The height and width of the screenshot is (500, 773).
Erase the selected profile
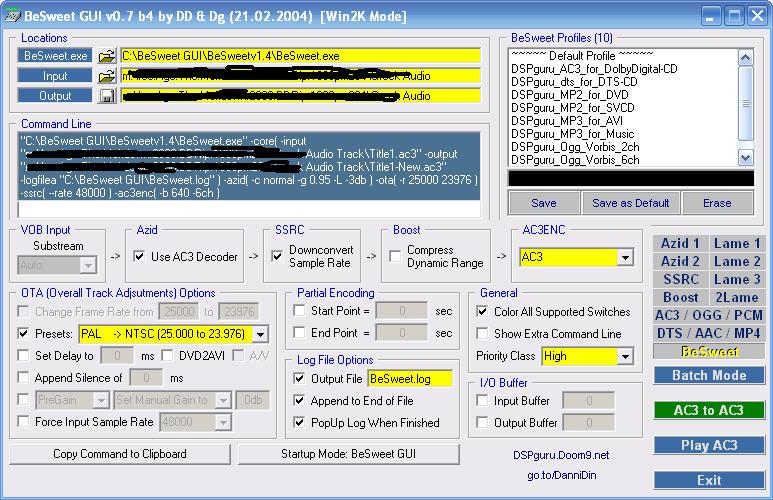[717, 203]
